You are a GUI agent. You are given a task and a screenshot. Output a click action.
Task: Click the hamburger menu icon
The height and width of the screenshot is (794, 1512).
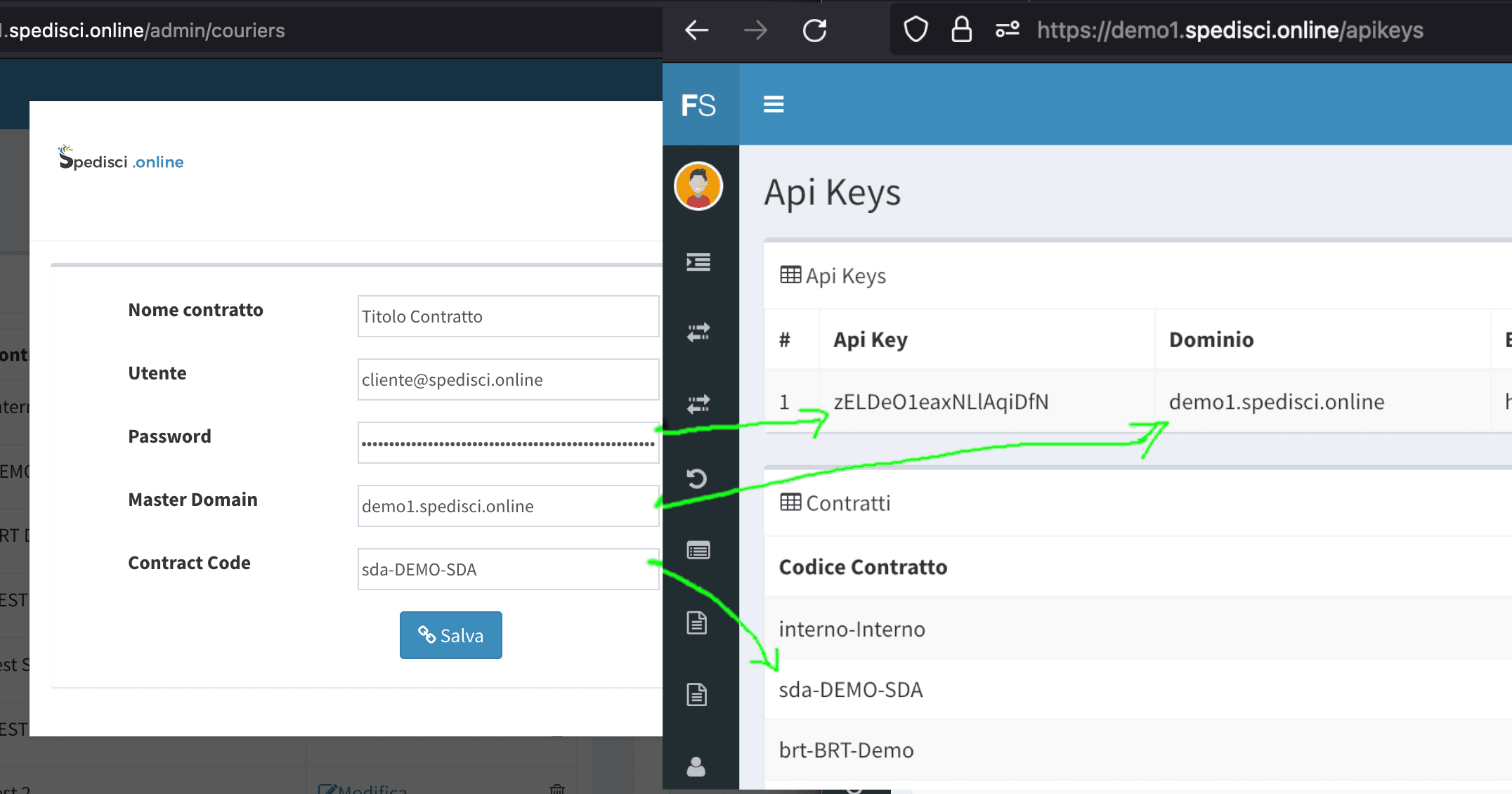[774, 105]
